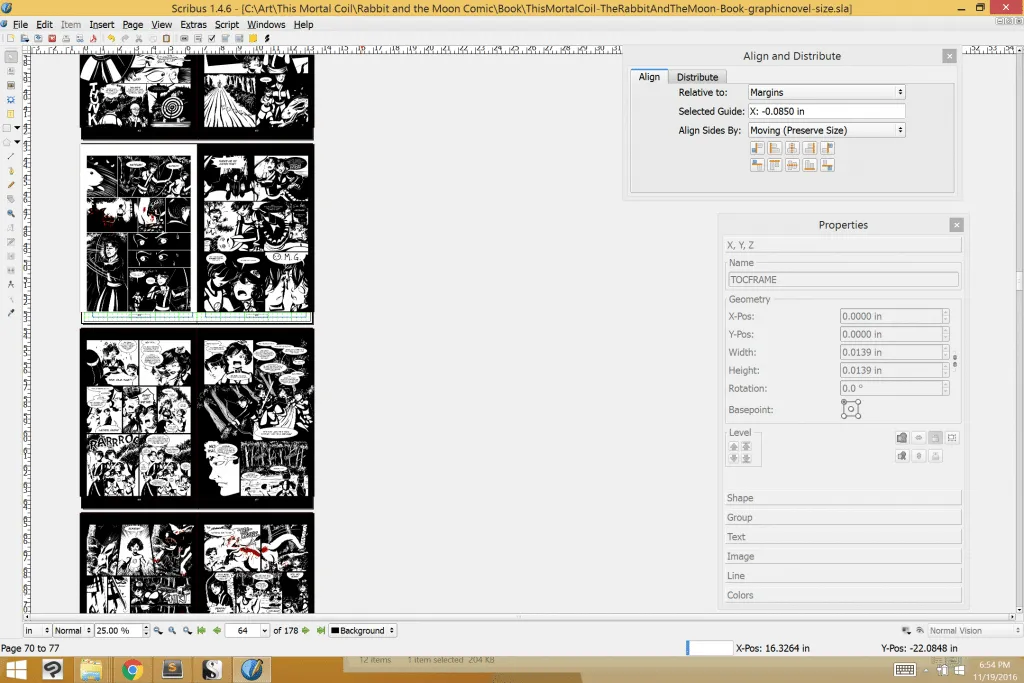The width and height of the screenshot is (1024, 683).
Task: Select the Eyedropper tool
Action: (11, 312)
